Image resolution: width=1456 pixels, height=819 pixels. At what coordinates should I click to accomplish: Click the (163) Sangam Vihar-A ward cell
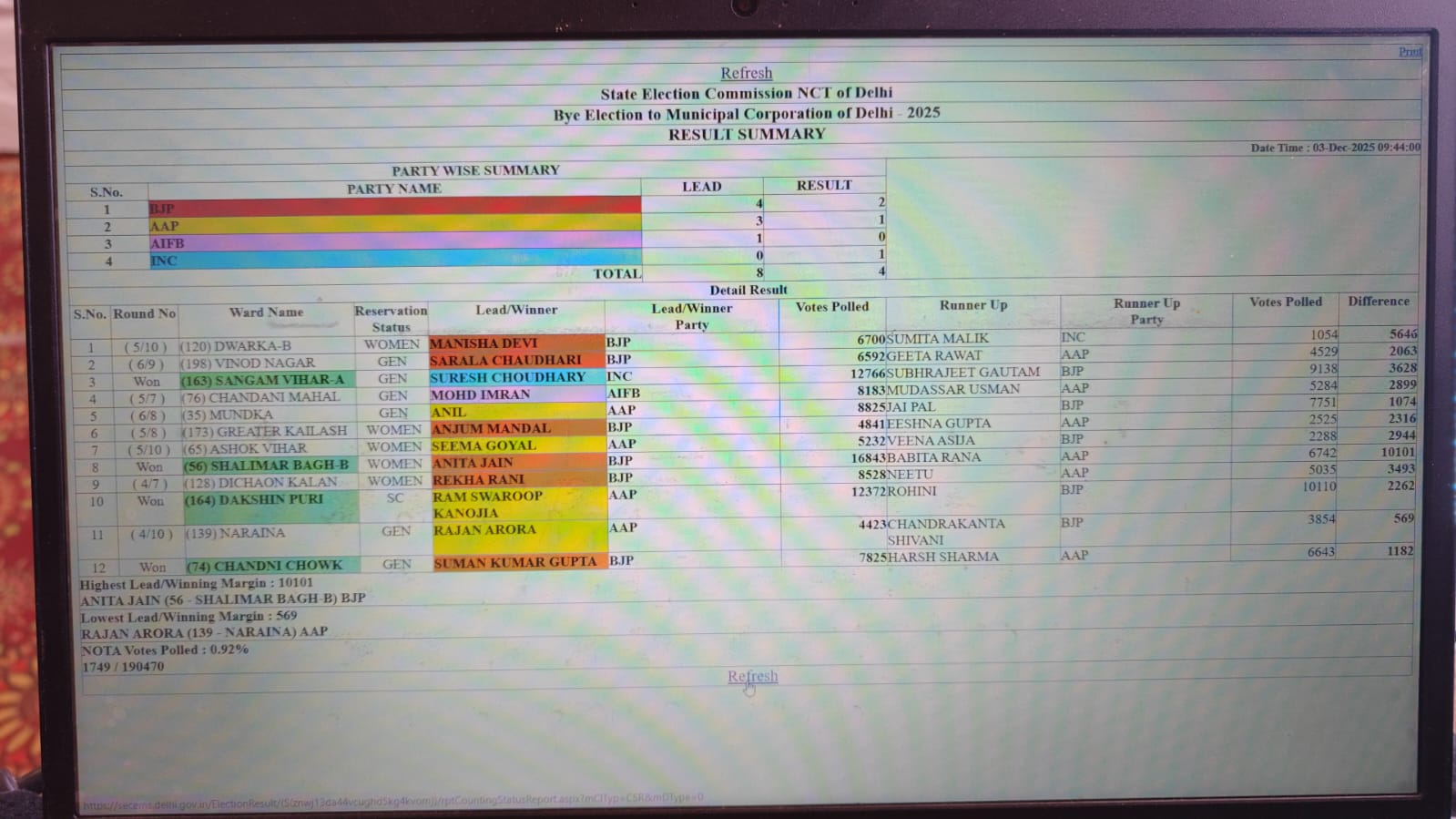click(x=267, y=380)
